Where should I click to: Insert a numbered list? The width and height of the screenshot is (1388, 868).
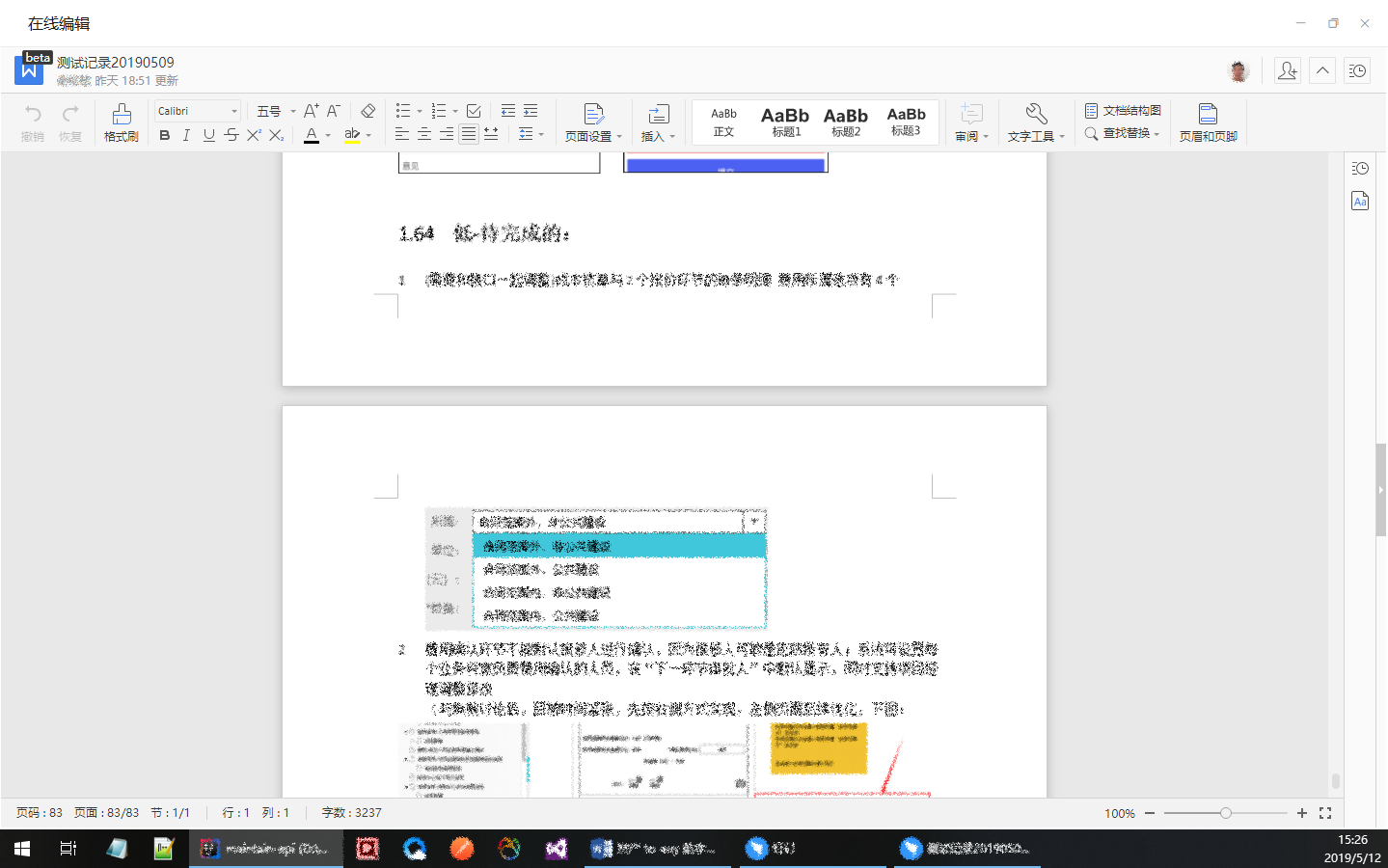(439, 111)
